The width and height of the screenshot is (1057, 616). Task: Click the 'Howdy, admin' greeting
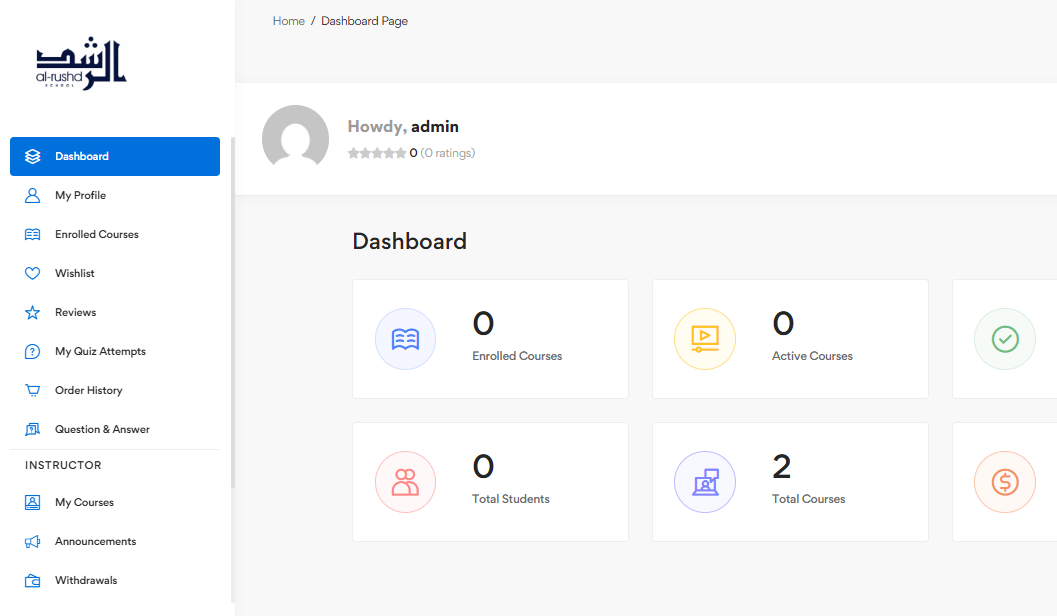[x=403, y=127]
